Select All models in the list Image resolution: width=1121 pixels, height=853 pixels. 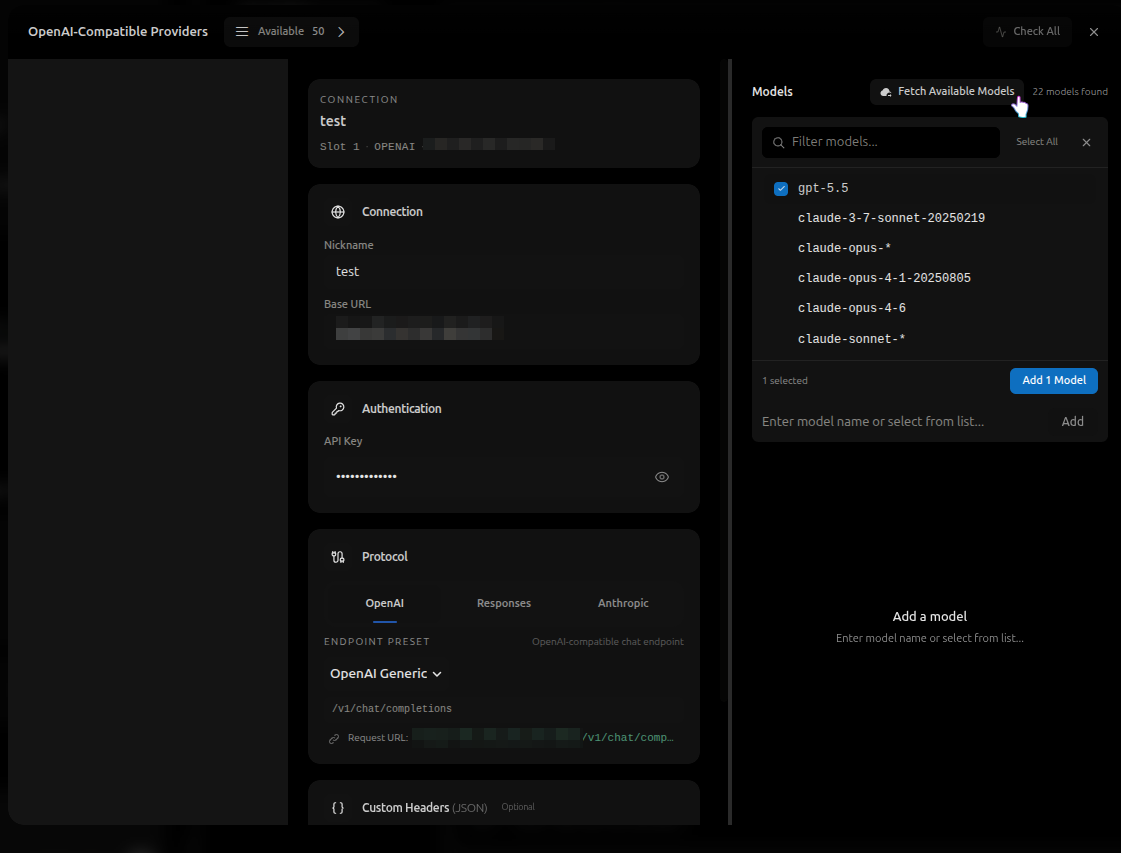[1037, 142]
